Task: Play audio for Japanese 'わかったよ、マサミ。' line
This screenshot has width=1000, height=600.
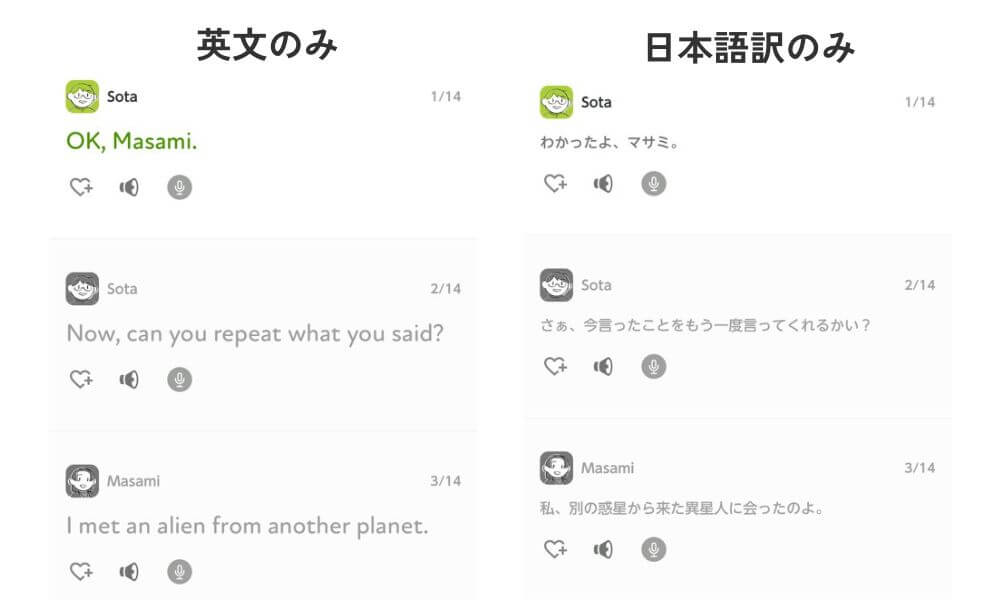Action: click(603, 183)
